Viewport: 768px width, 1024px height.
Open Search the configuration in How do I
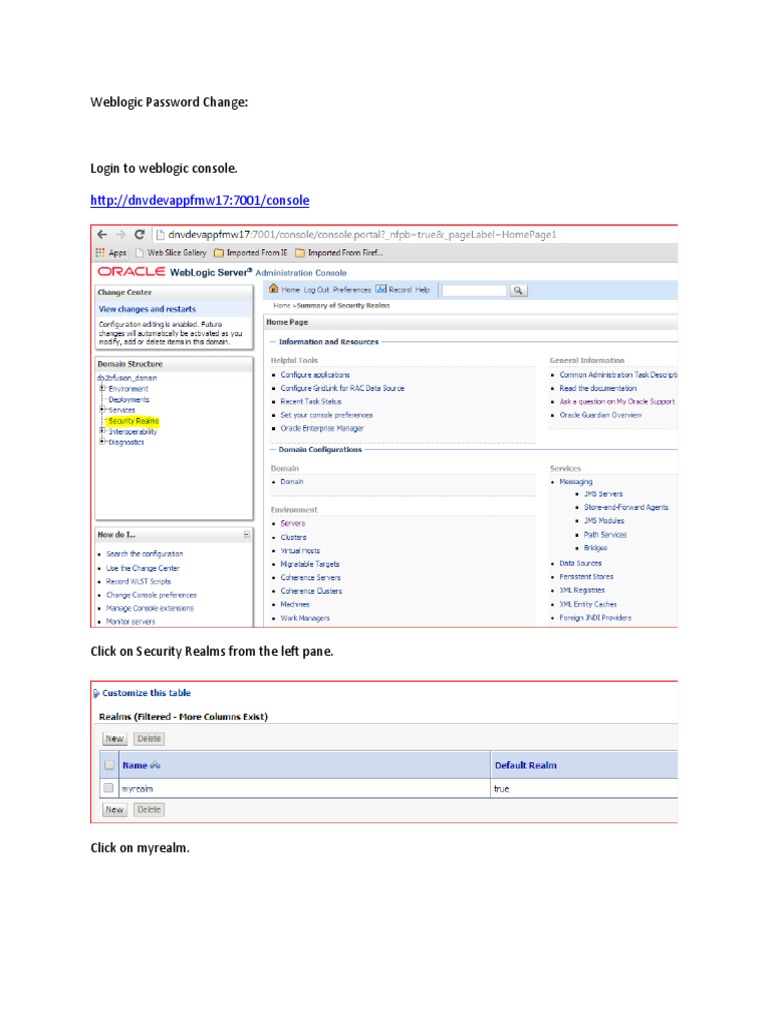coord(144,554)
